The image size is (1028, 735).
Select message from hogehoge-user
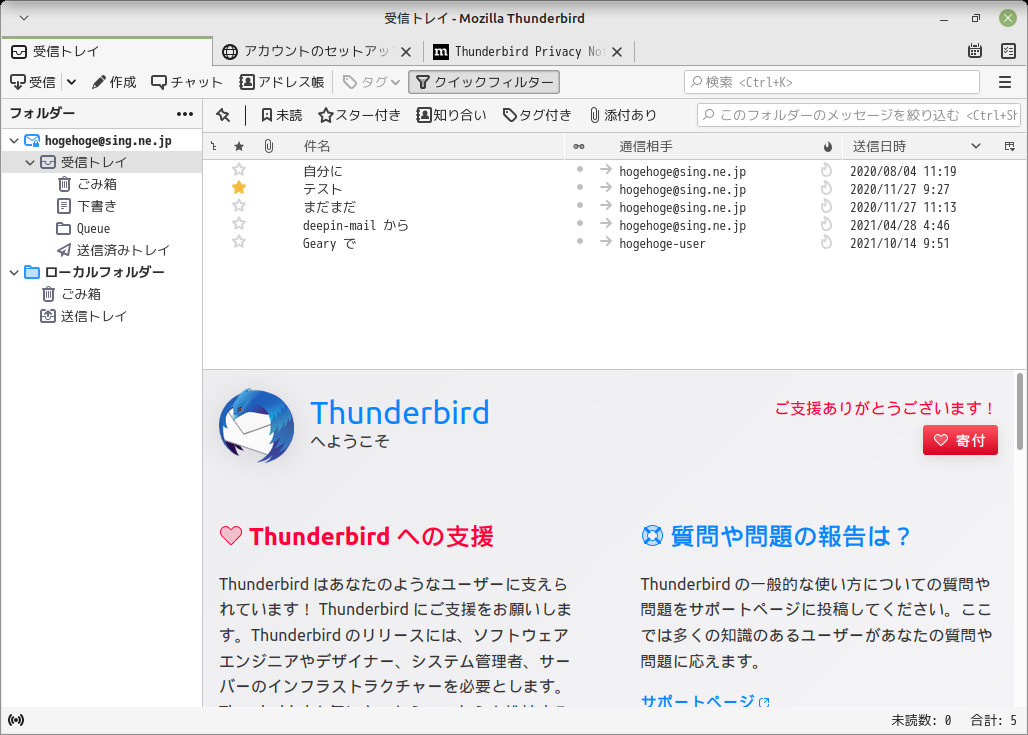point(662,243)
